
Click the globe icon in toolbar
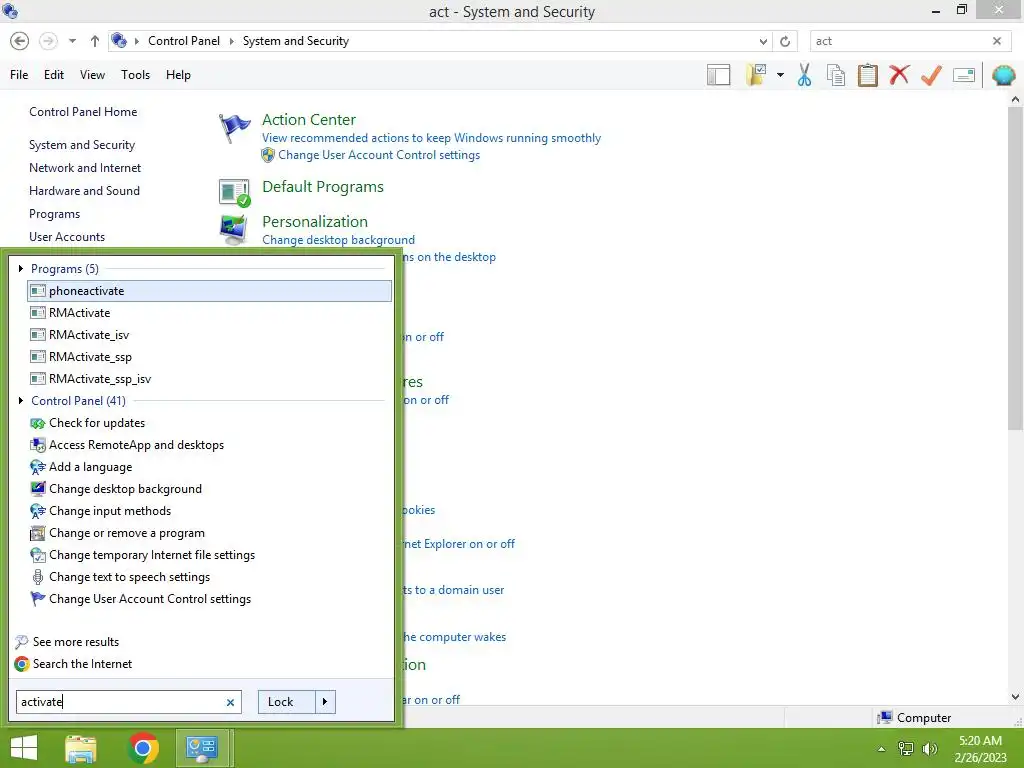[x=1003, y=75]
